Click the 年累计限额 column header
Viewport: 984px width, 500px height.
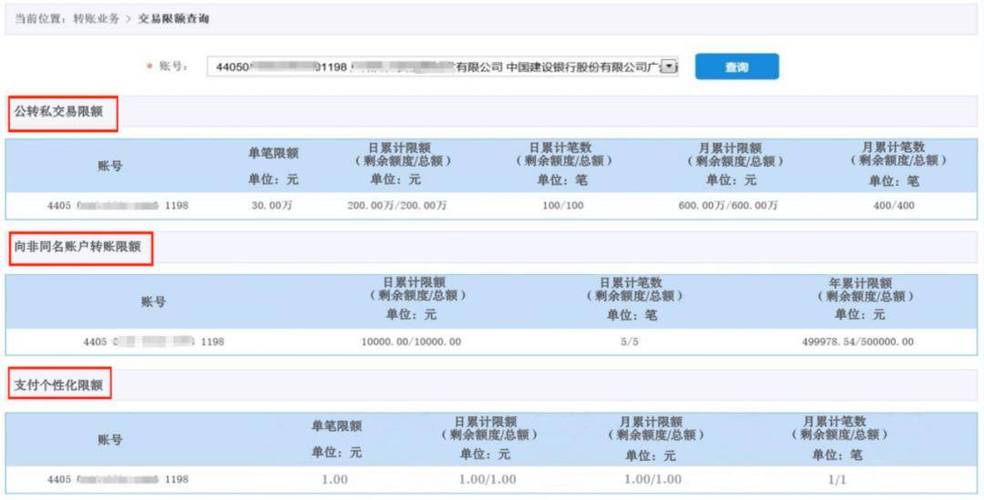(860, 284)
